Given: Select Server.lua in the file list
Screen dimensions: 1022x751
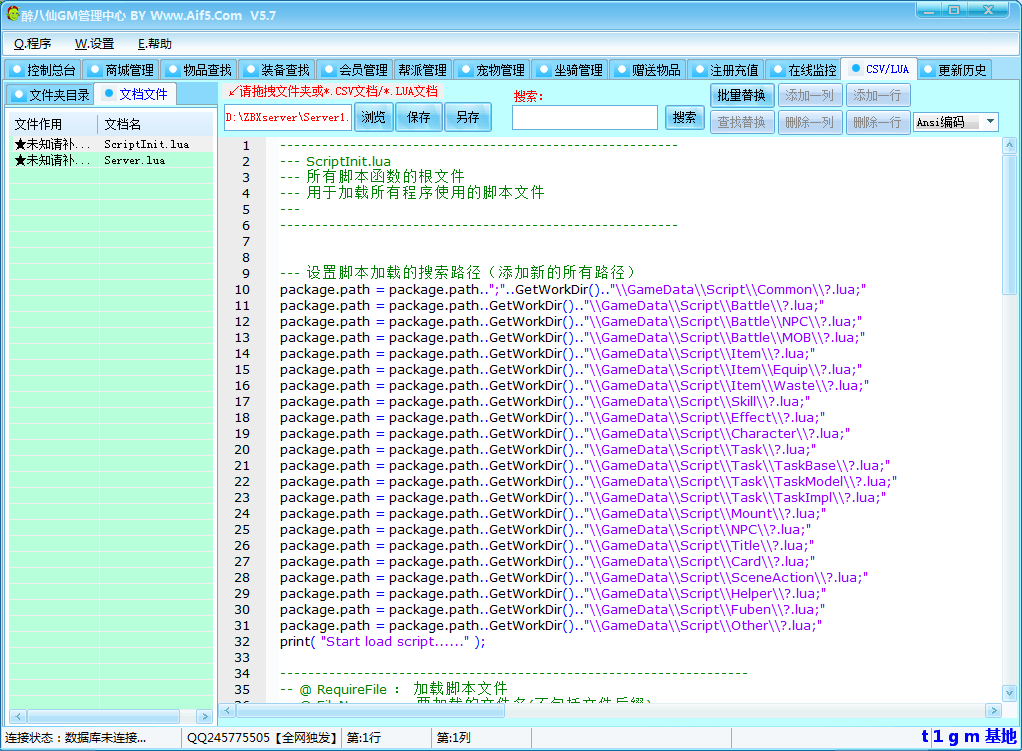Looking at the screenshot, I should [134, 160].
